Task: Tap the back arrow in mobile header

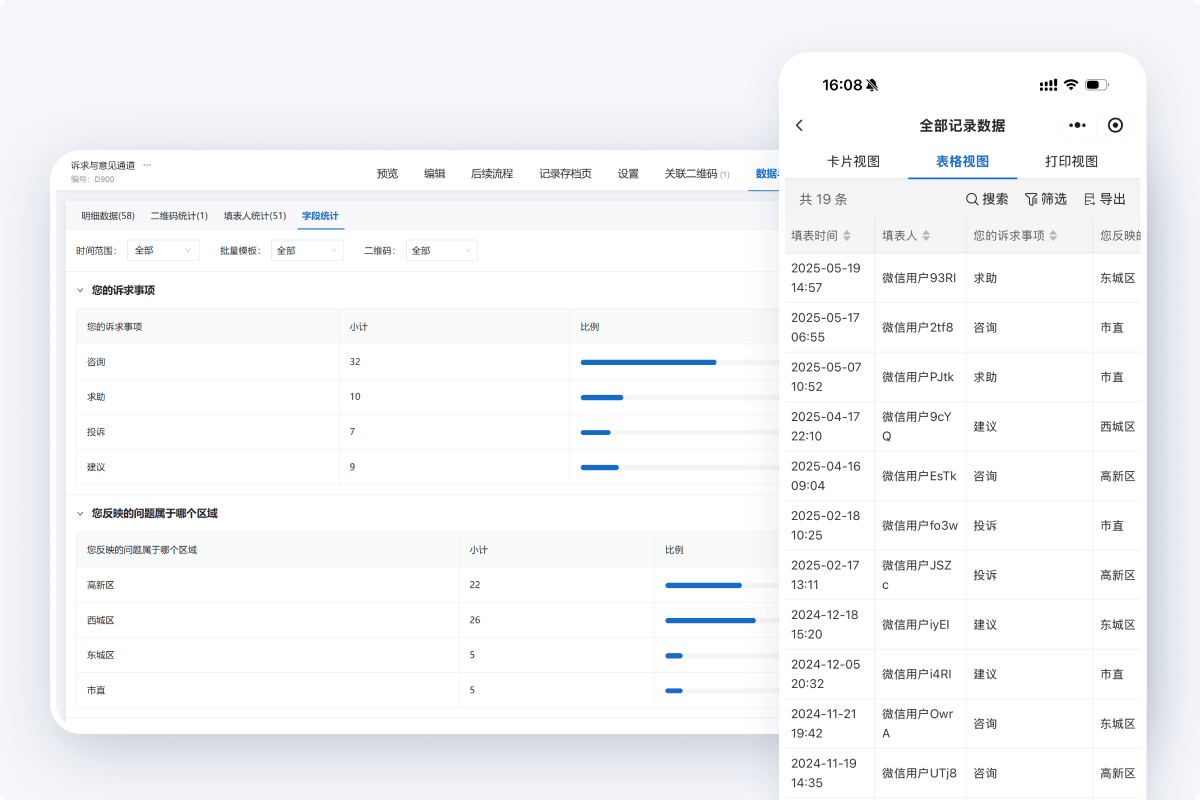Action: (799, 125)
